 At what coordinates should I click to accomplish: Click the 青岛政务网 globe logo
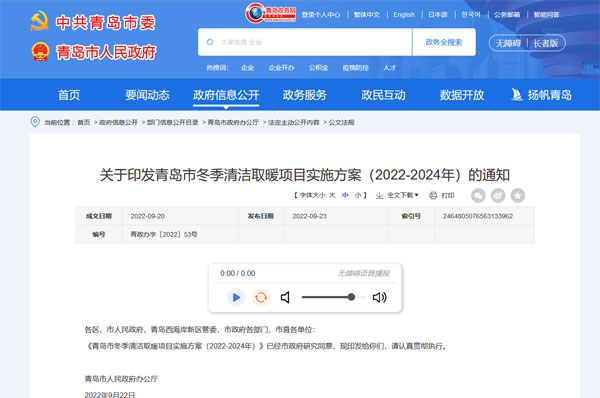(x=271, y=13)
